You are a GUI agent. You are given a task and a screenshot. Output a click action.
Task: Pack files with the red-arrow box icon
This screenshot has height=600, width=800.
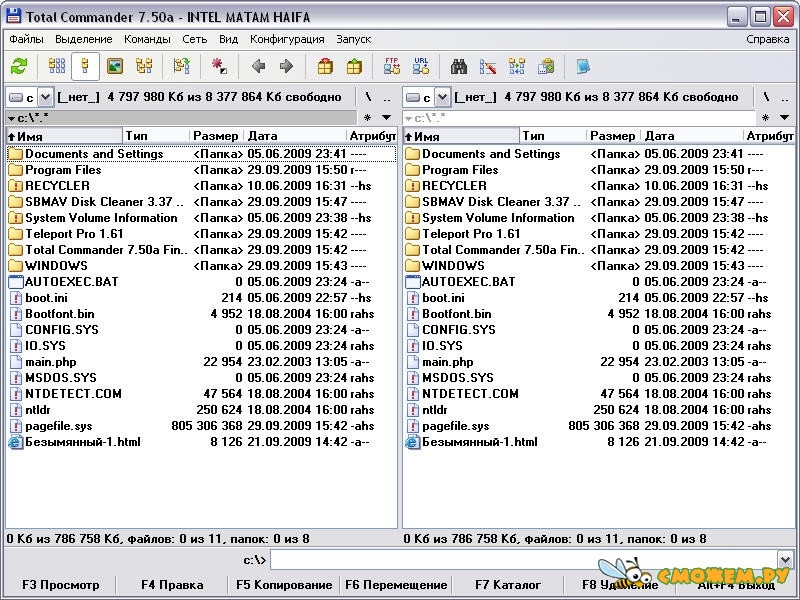[325, 66]
